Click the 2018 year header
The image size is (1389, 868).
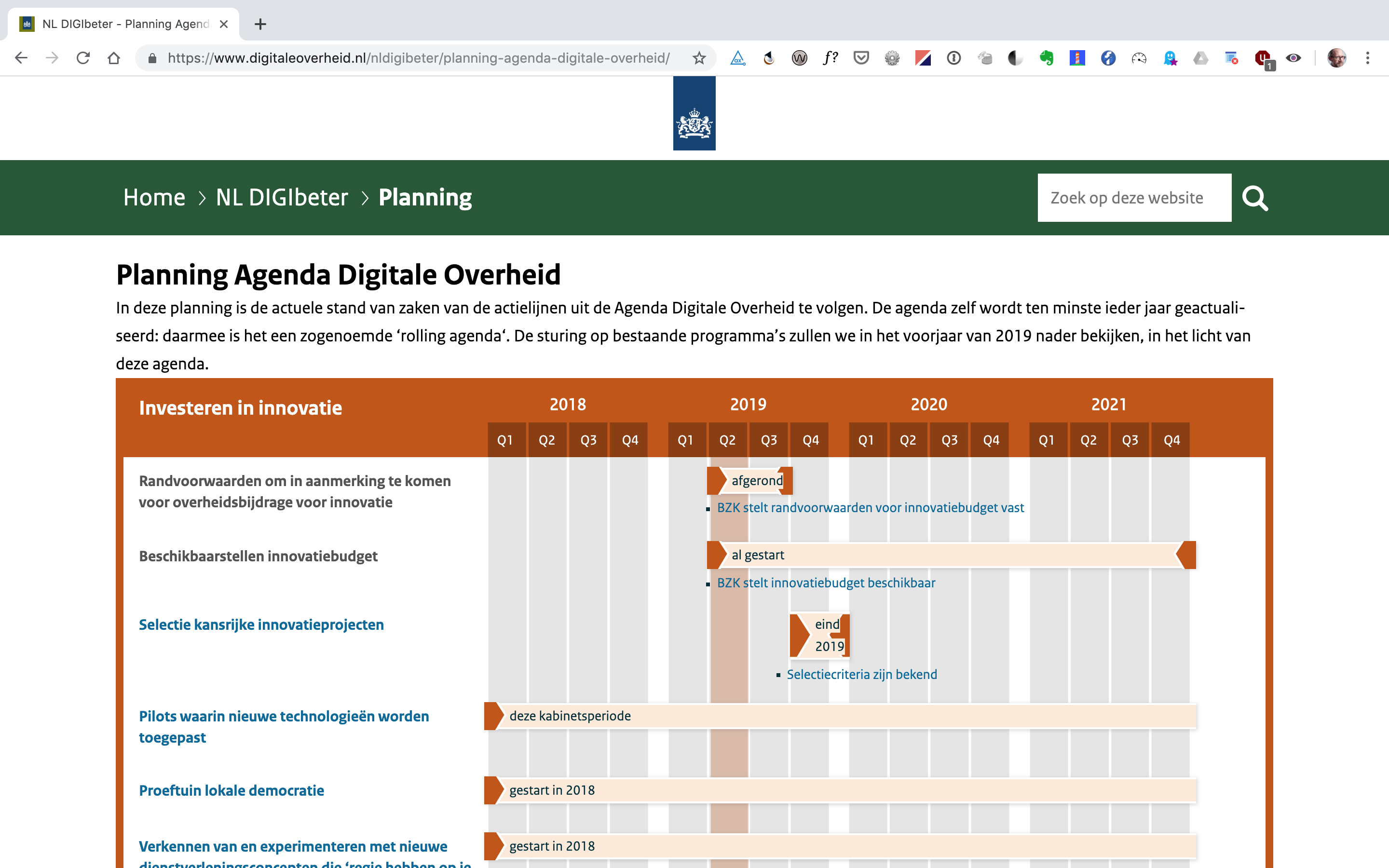[x=568, y=405]
